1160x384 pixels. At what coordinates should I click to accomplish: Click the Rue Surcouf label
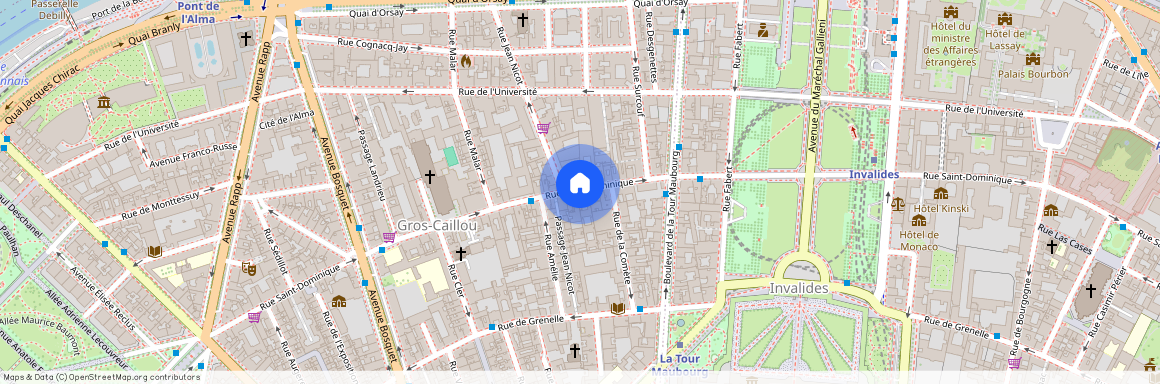pyautogui.click(x=638, y=92)
